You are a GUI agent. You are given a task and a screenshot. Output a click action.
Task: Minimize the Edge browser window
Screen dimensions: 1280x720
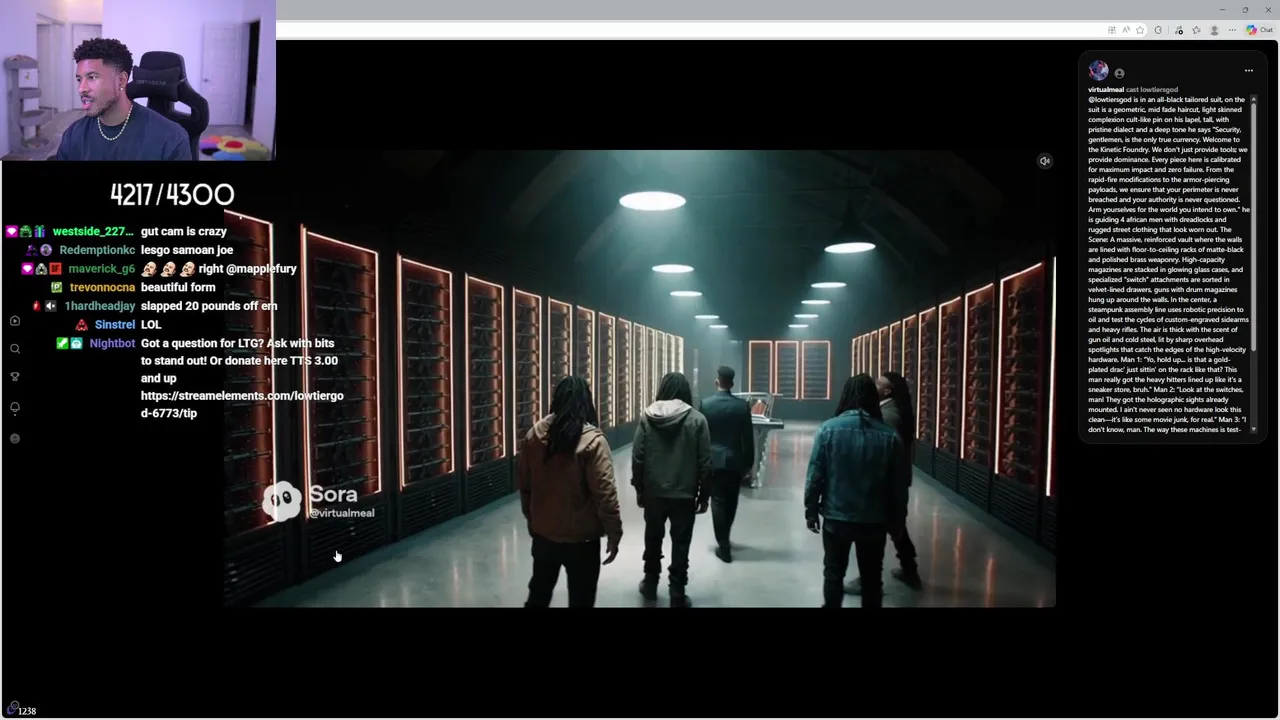coord(1222,9)
